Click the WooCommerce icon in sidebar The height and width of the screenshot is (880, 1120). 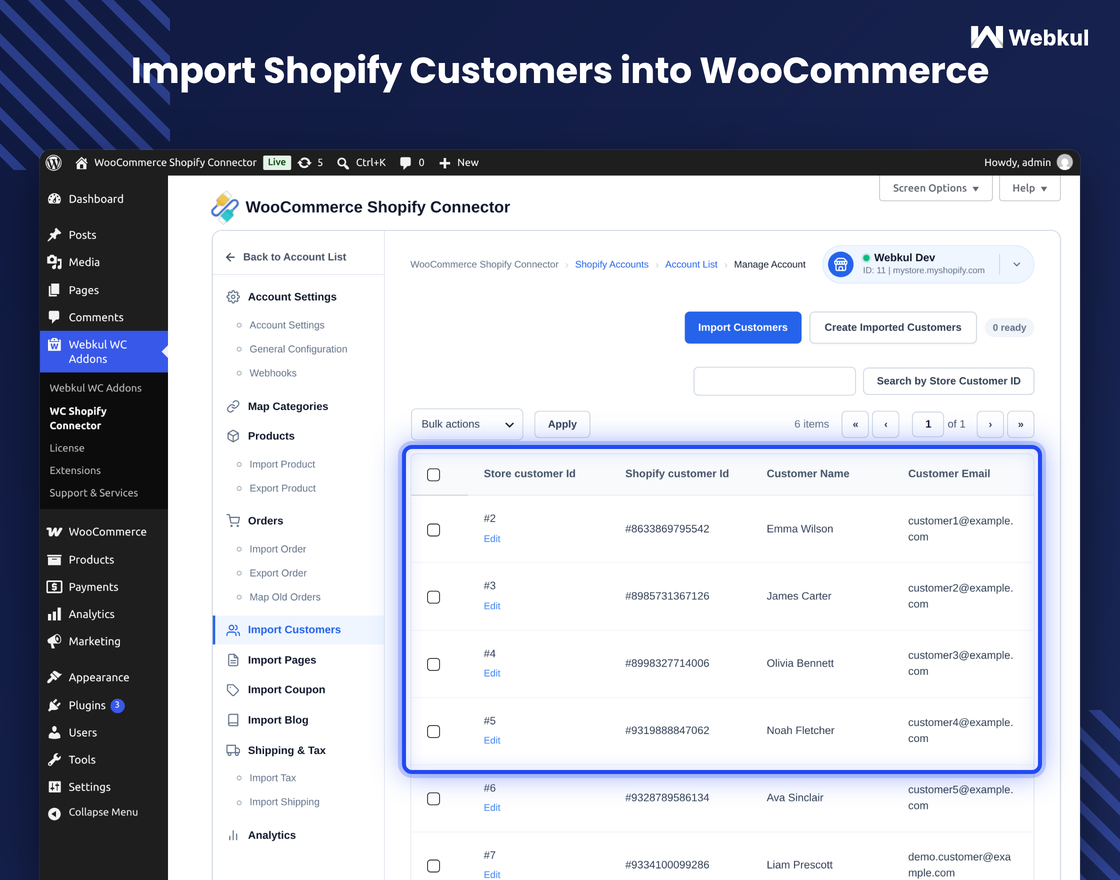[x=54, y=531]
